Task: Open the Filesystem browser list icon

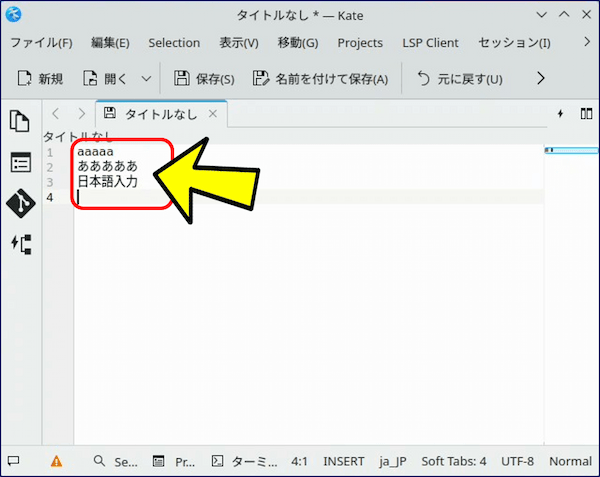Action: tap(20, 162)
